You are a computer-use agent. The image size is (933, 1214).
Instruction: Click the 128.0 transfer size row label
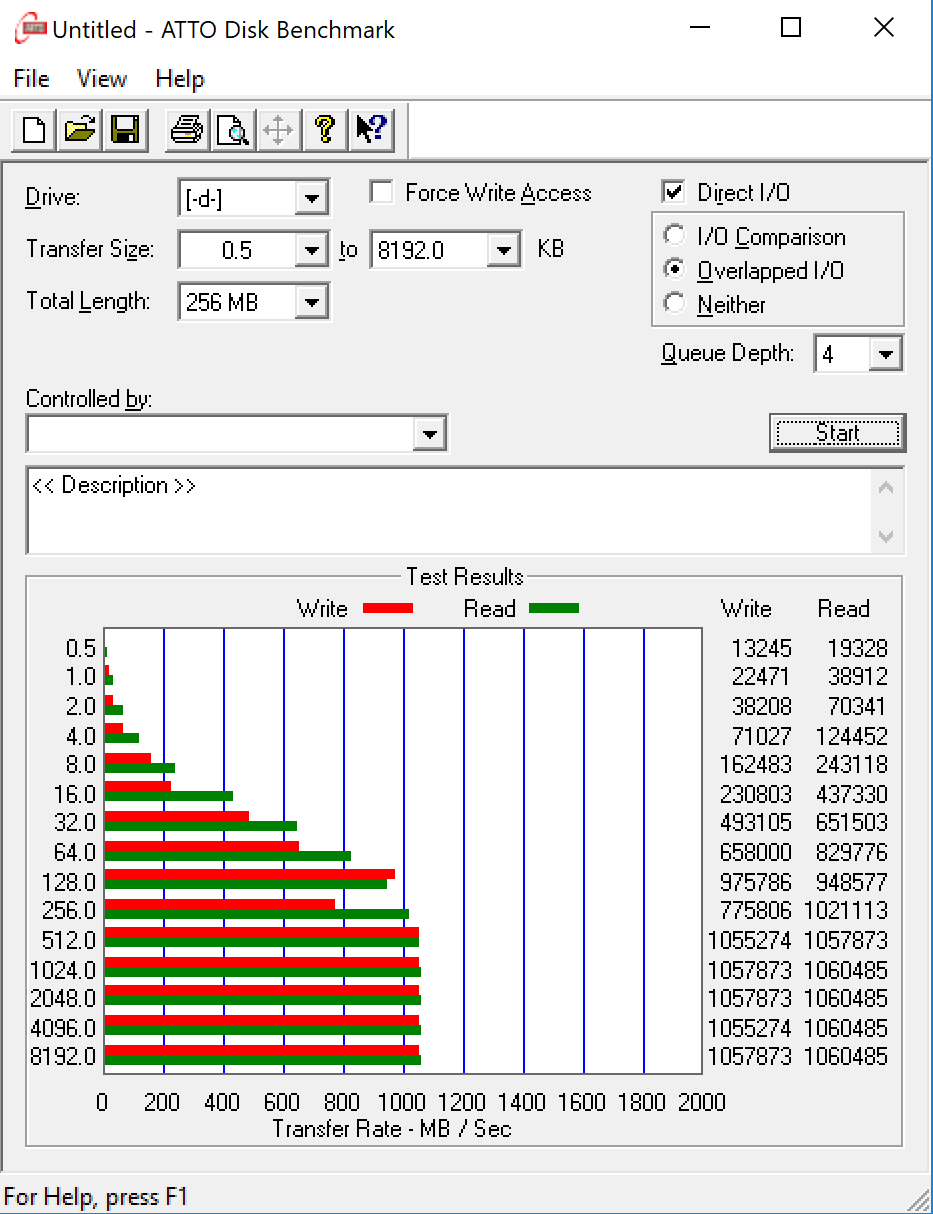(x=69, y=882)
